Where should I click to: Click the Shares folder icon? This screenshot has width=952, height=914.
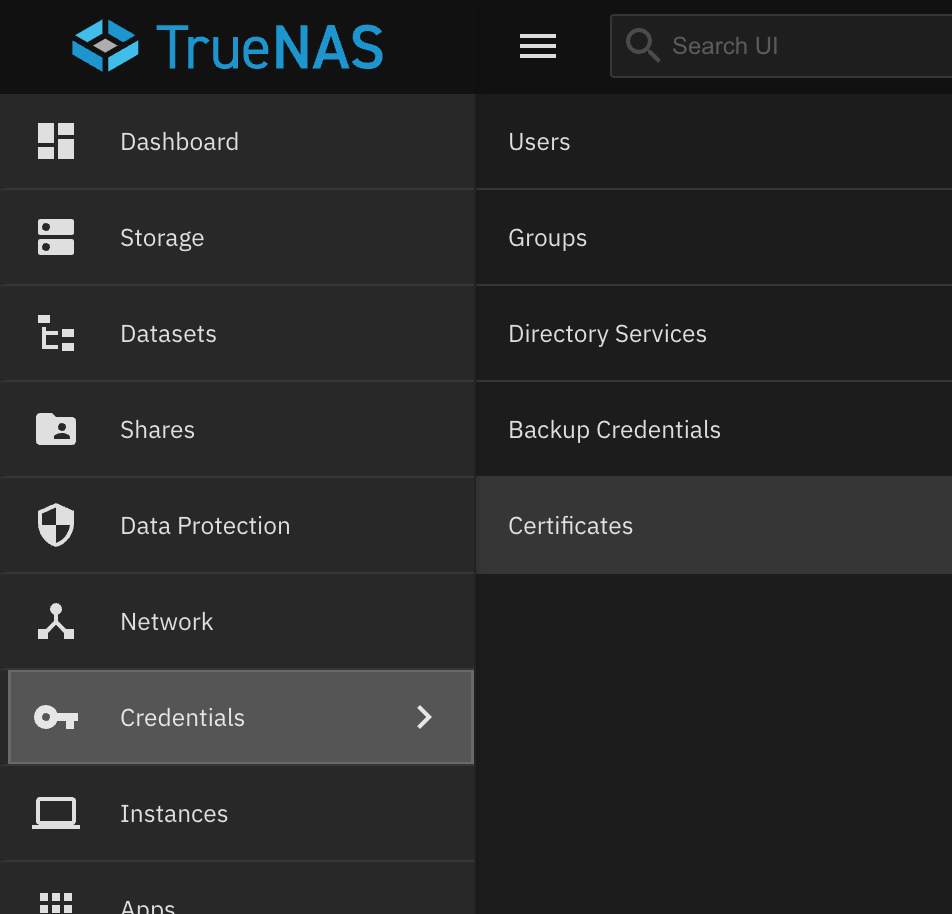coord(56,429)
